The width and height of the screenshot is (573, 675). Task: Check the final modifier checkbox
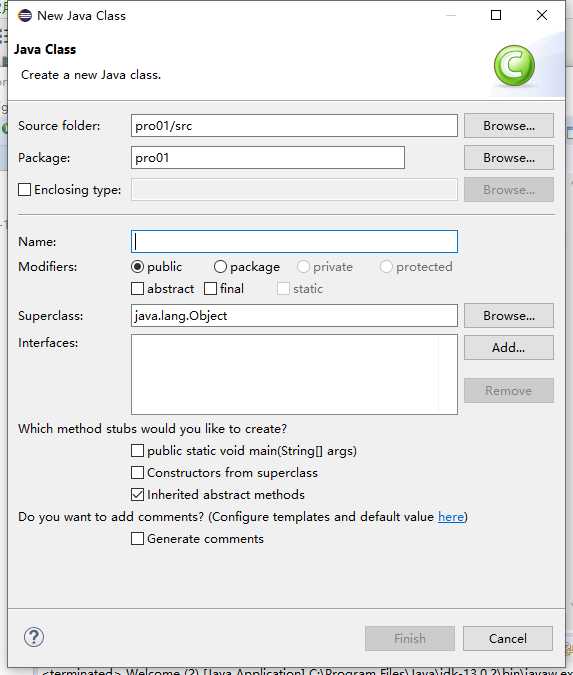coord(211,288)
